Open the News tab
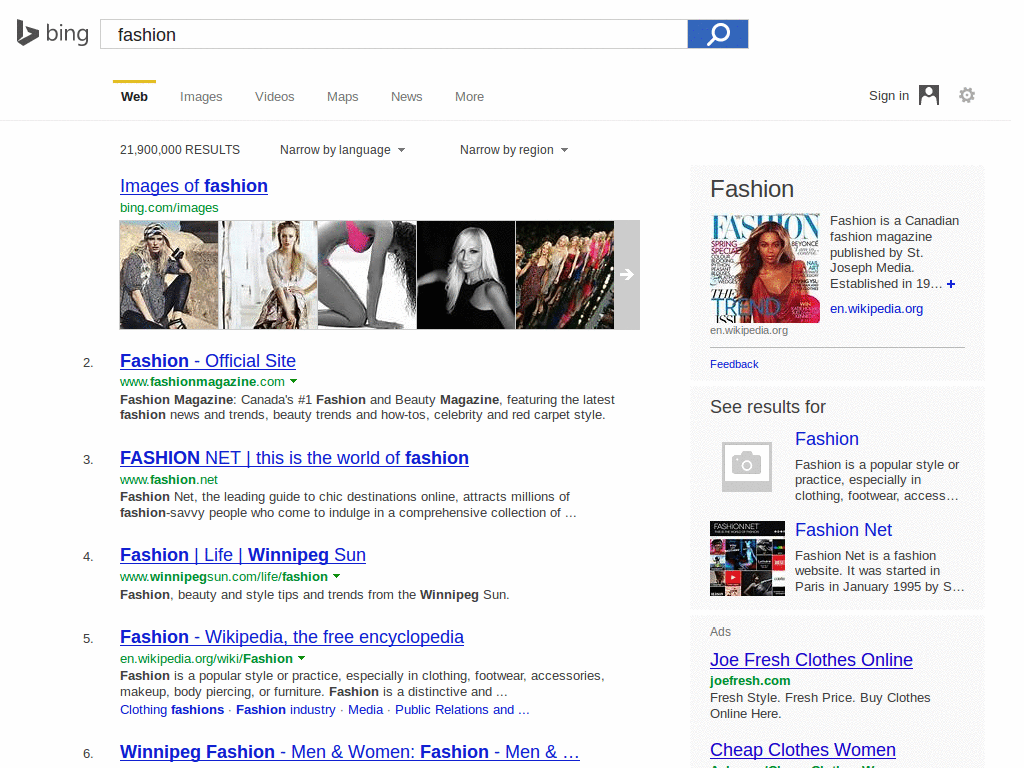1024x768 pixels. tap(406, 96)
